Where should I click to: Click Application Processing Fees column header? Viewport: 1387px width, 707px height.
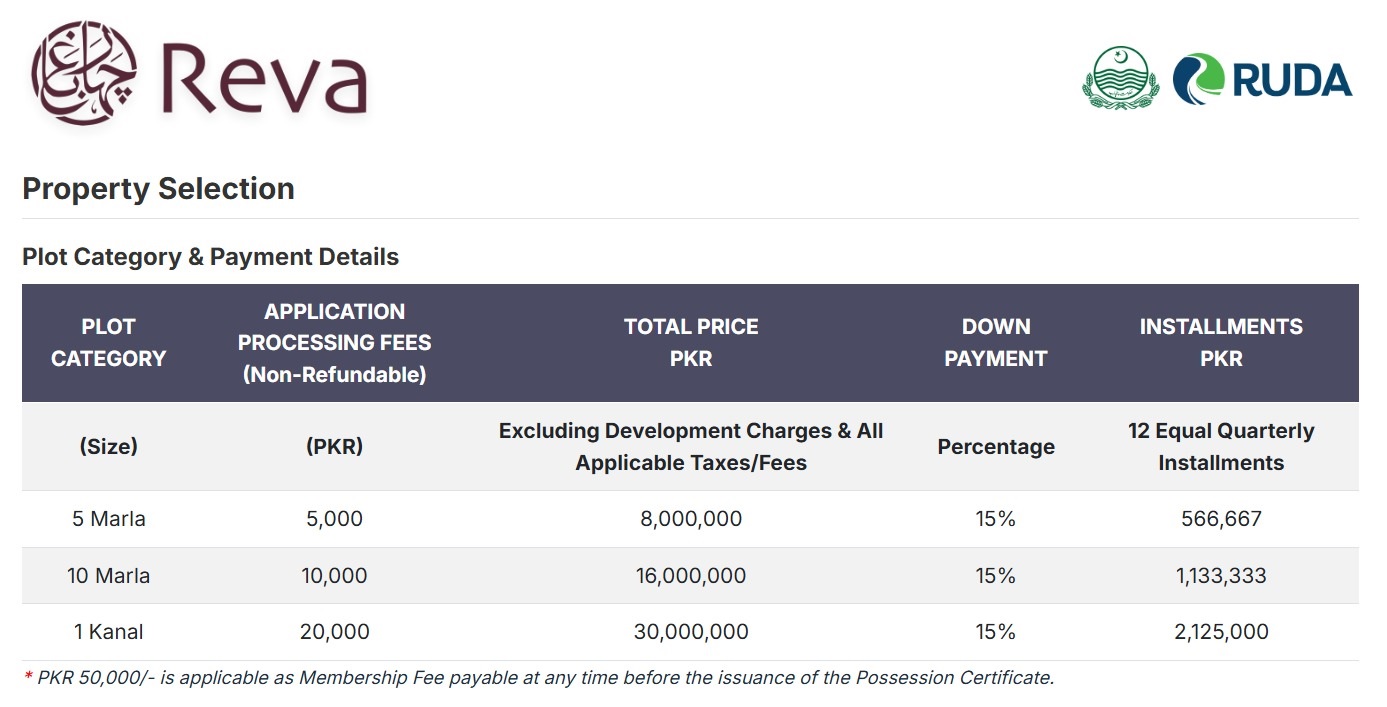click(334, 342)
